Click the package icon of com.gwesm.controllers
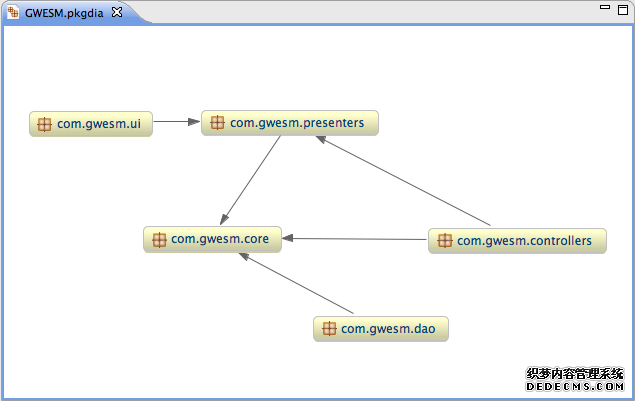The image size is (635, 401). (x=445, y=241)
